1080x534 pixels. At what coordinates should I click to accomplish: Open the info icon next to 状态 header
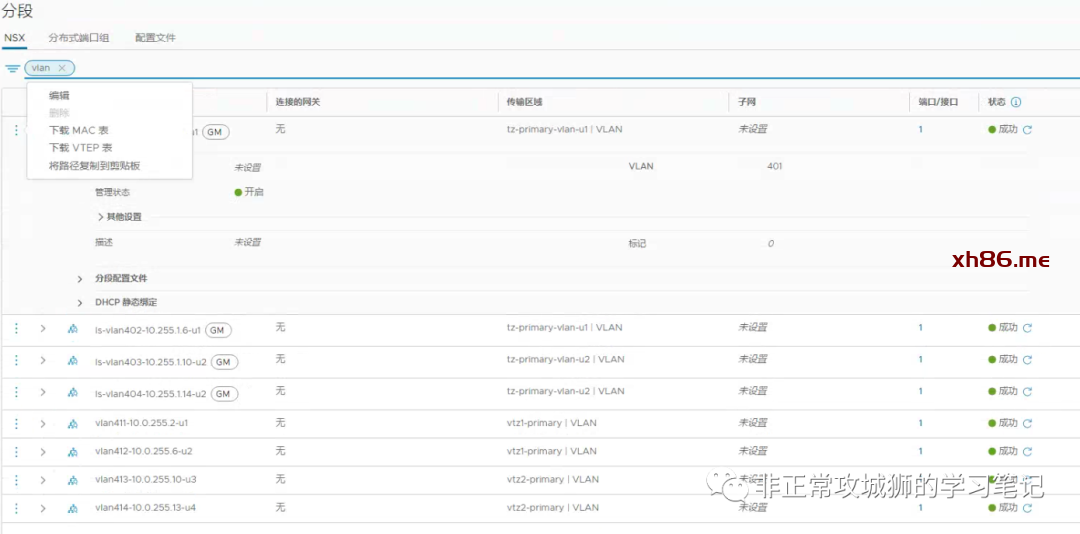[1016, 102]
